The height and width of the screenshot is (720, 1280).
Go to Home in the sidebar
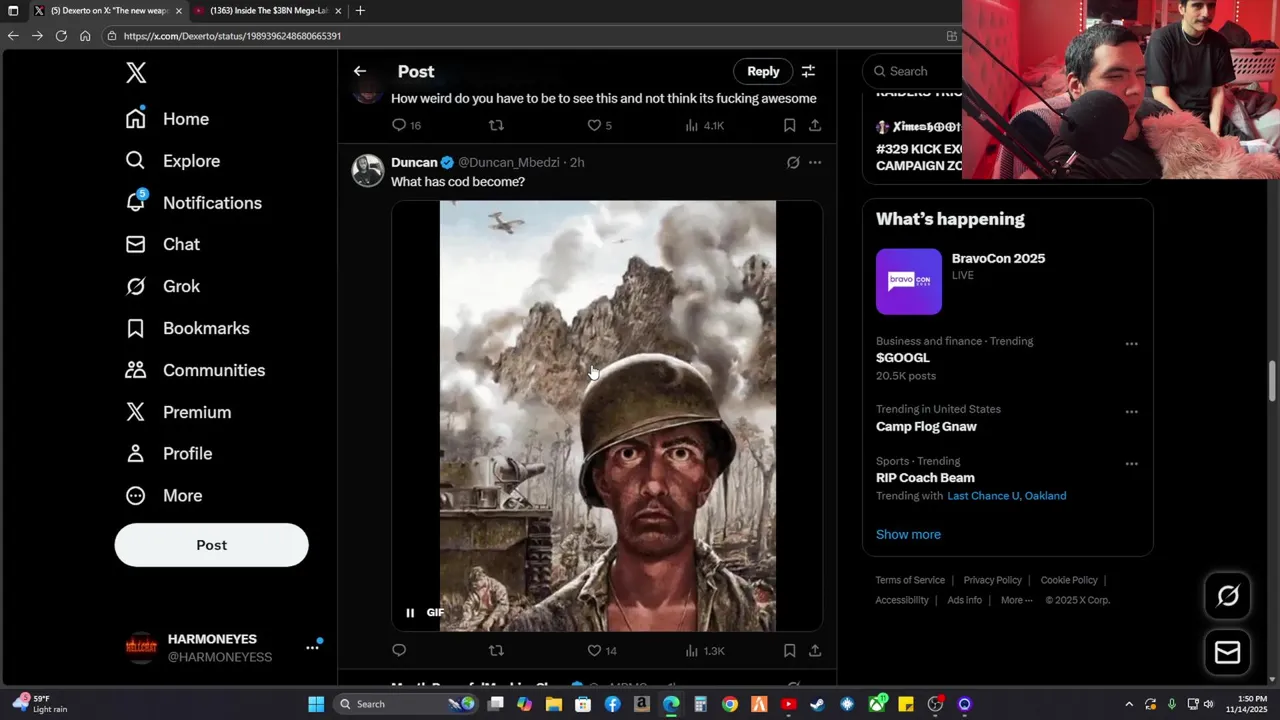point(168,119)
